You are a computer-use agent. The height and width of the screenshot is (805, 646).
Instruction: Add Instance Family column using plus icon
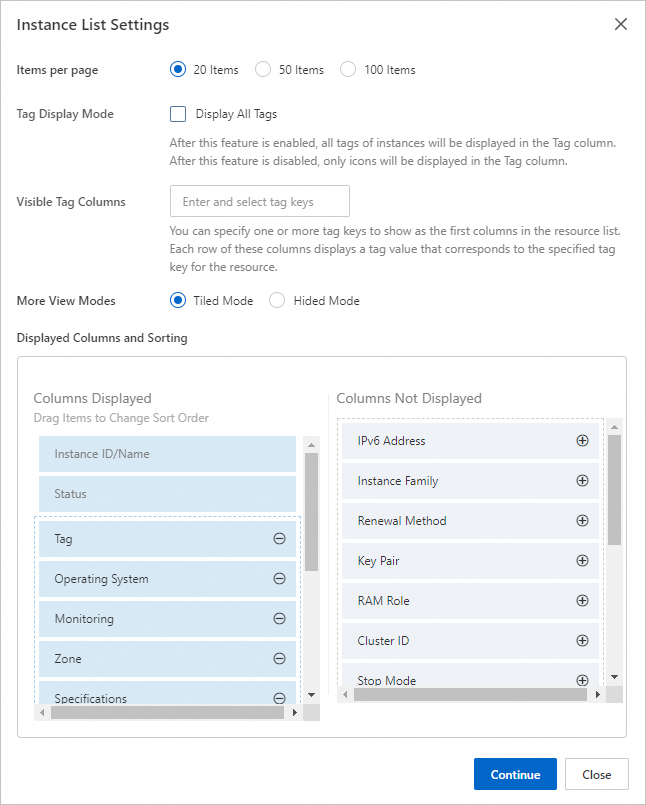point(582,481)
